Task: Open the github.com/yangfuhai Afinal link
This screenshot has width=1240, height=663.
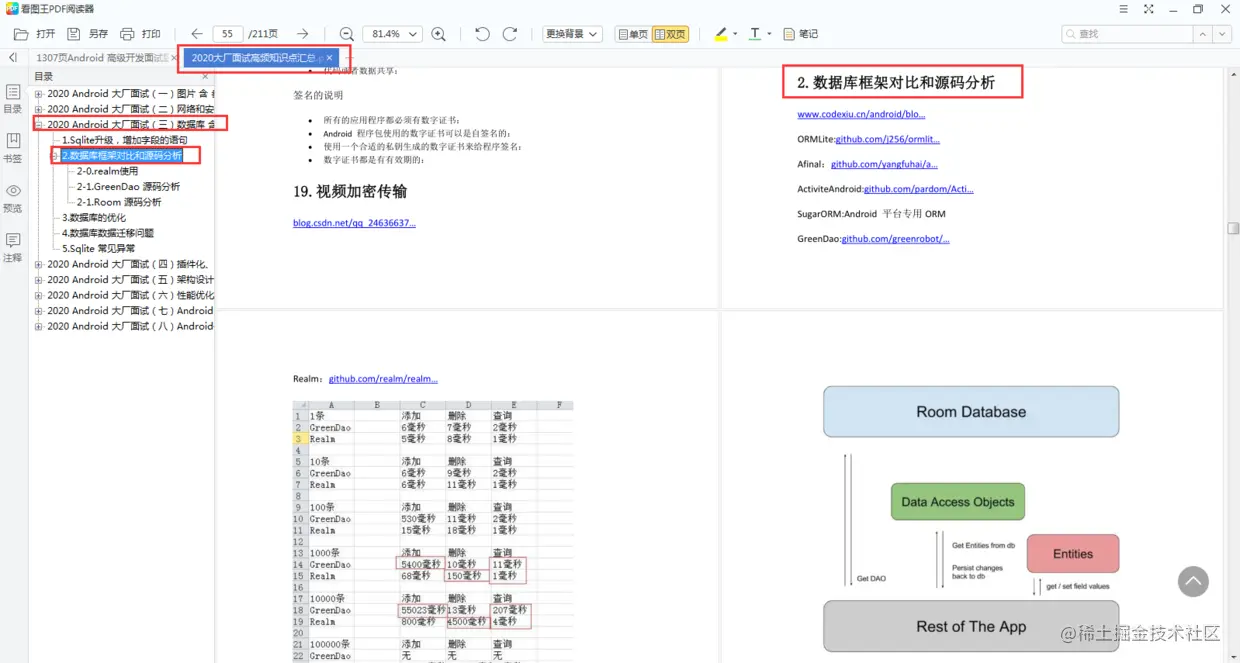Action: click(x=884, y=164)
